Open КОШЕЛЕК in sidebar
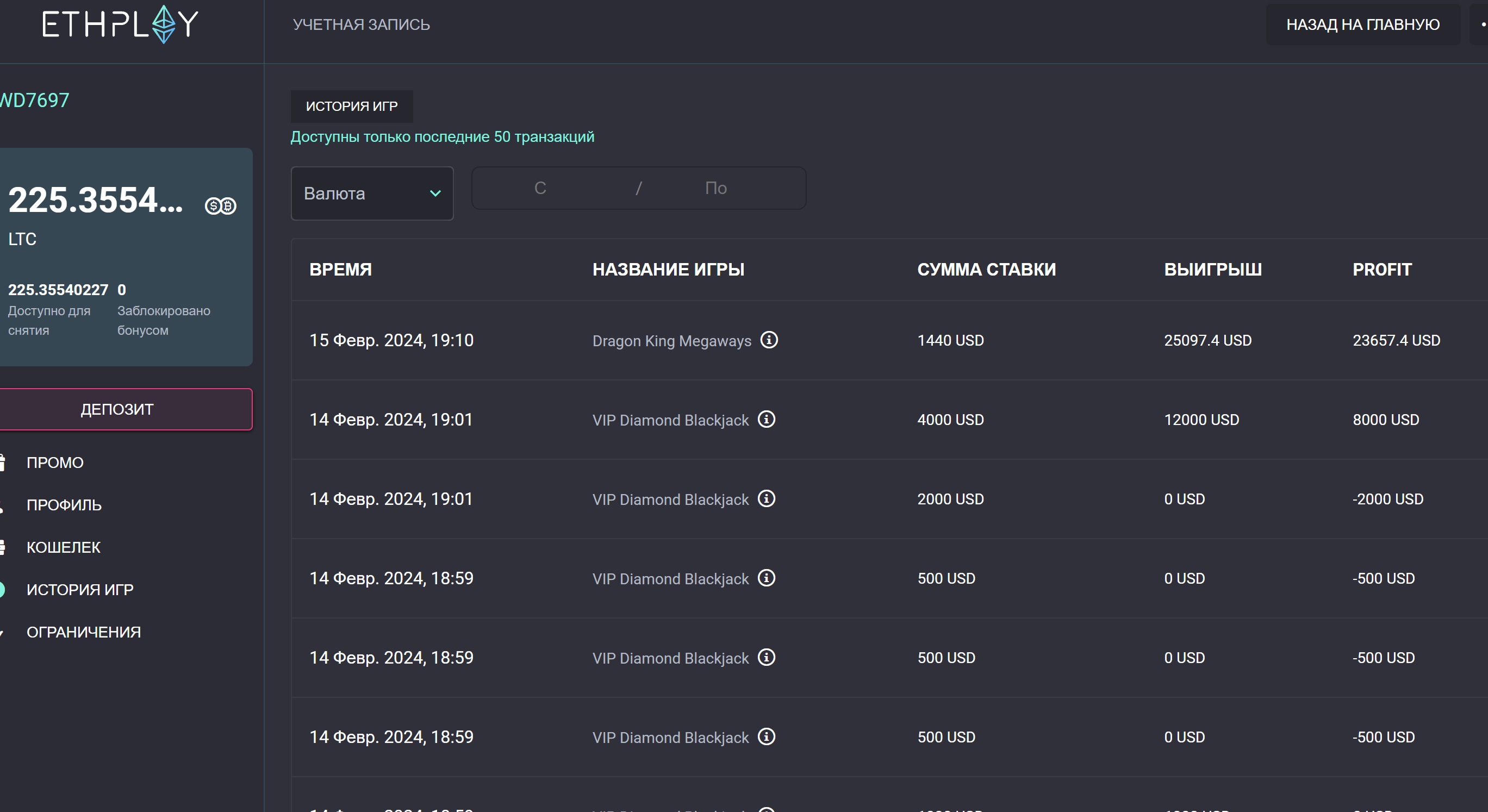 pos(64,547)
